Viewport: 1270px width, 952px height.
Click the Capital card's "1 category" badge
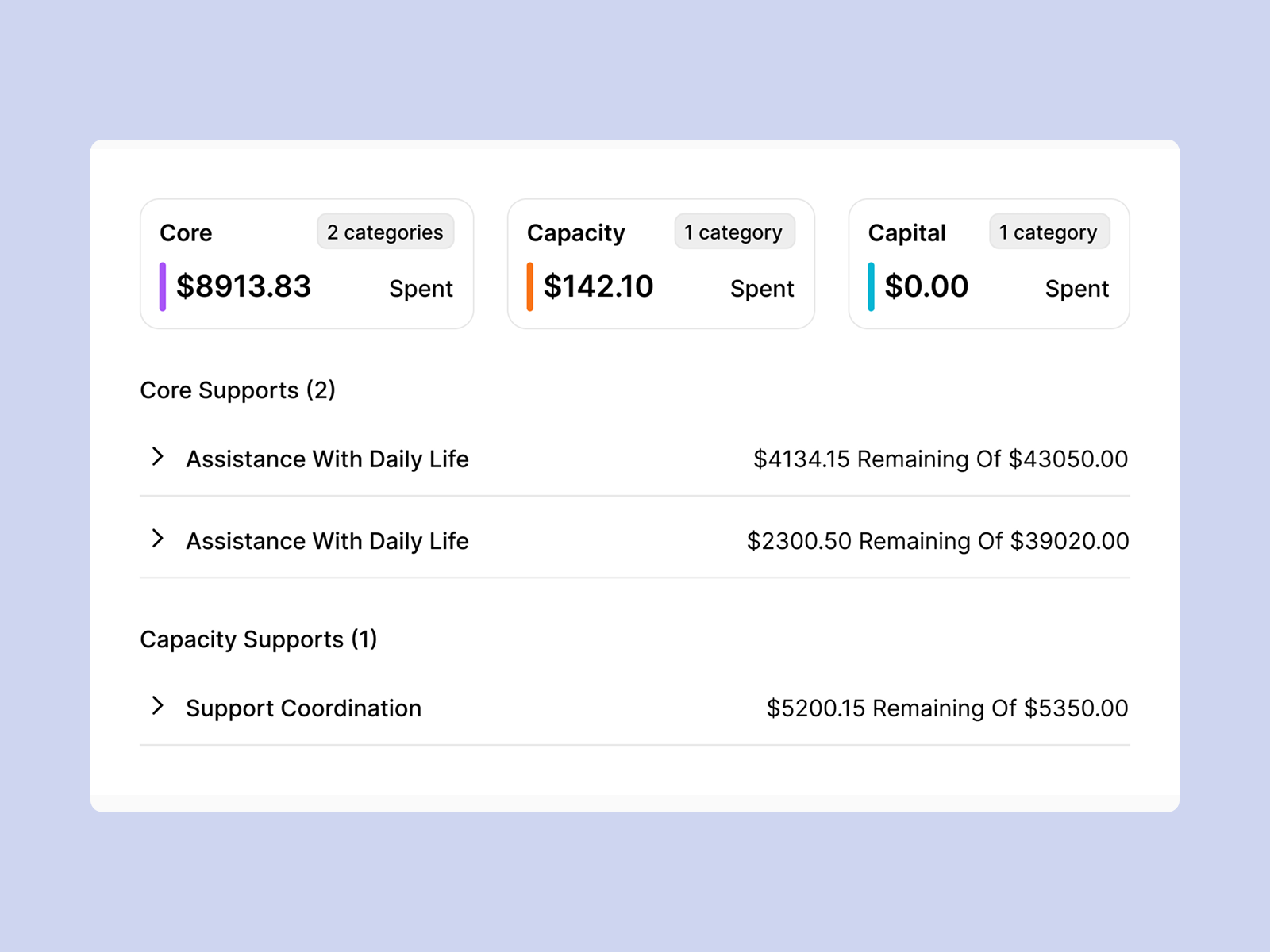(1049, 232)
